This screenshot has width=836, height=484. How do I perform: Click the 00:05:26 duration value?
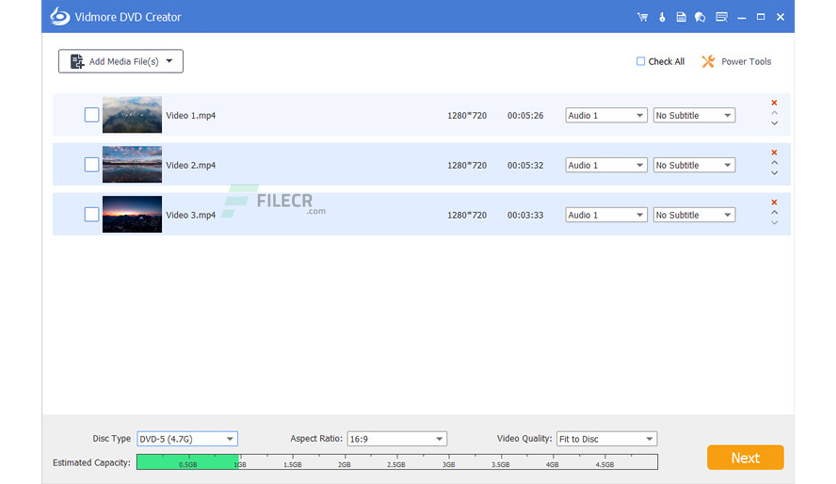tap(525, 116)
